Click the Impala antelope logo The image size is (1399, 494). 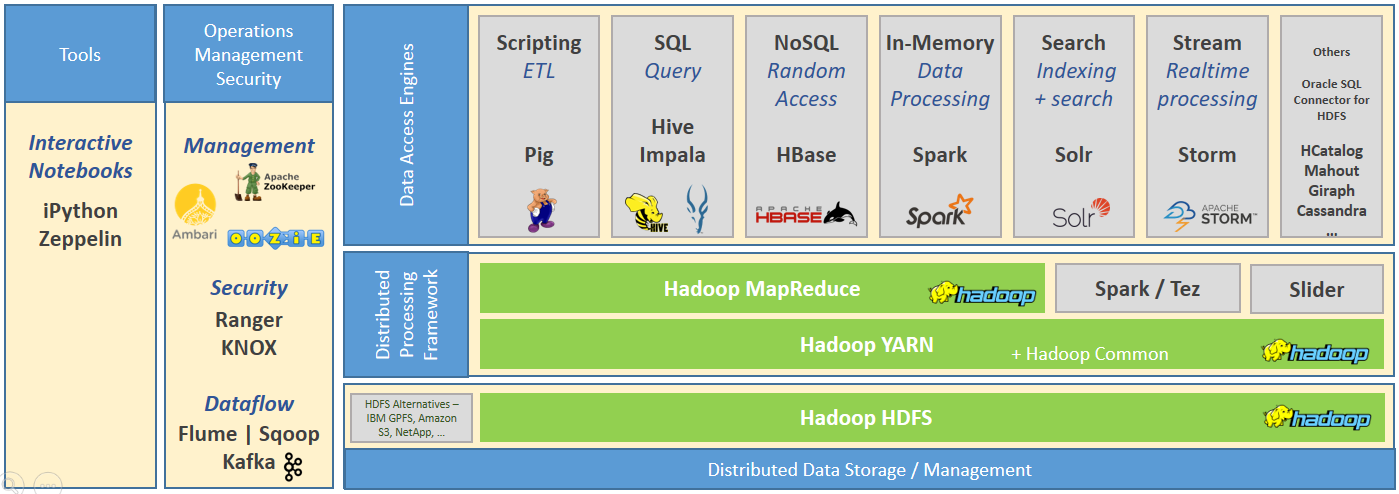(696, 210)
